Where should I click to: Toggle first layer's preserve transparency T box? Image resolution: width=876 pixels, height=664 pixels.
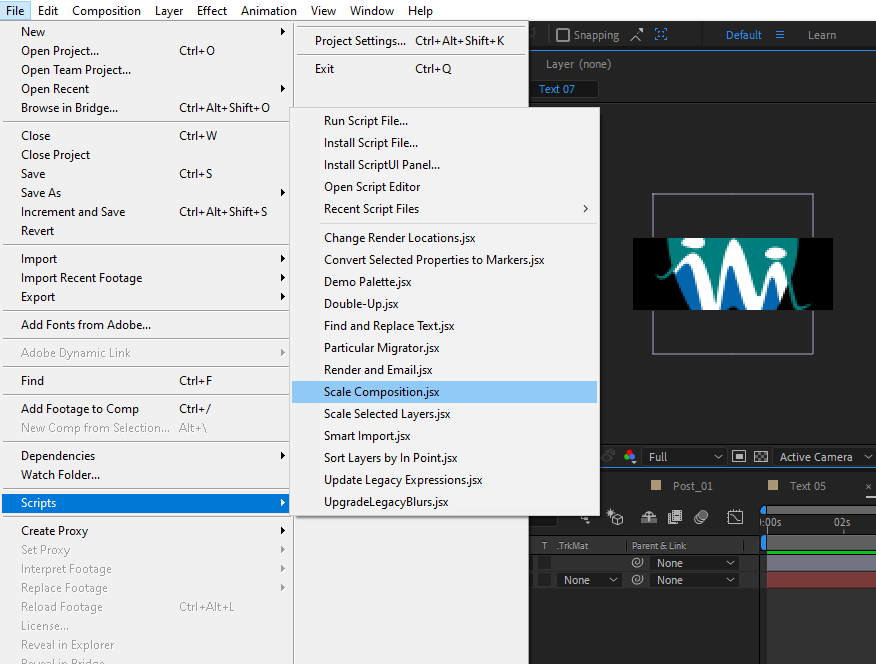tap(544, 563)
